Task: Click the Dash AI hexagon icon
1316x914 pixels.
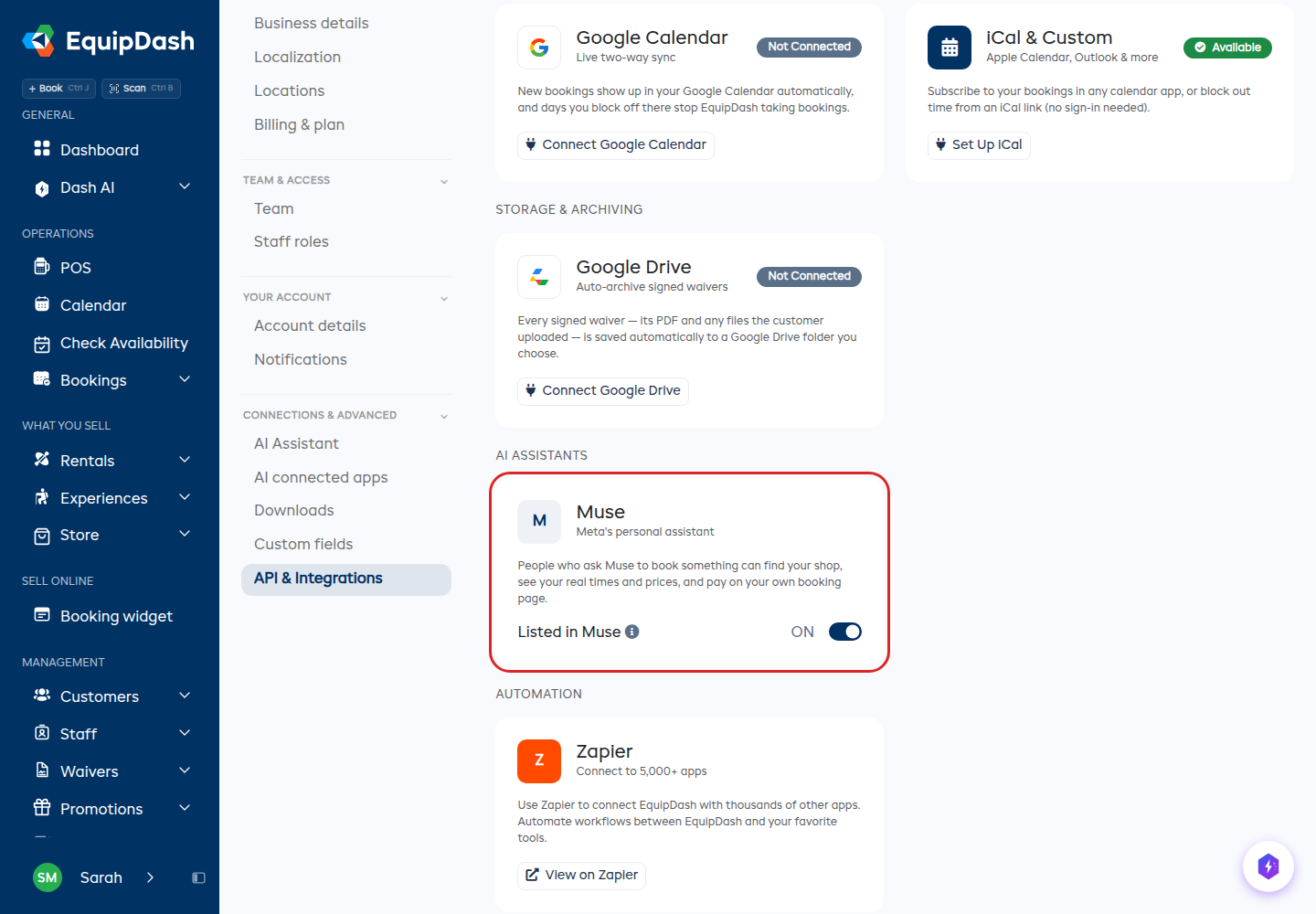Action: pos(42,188)
